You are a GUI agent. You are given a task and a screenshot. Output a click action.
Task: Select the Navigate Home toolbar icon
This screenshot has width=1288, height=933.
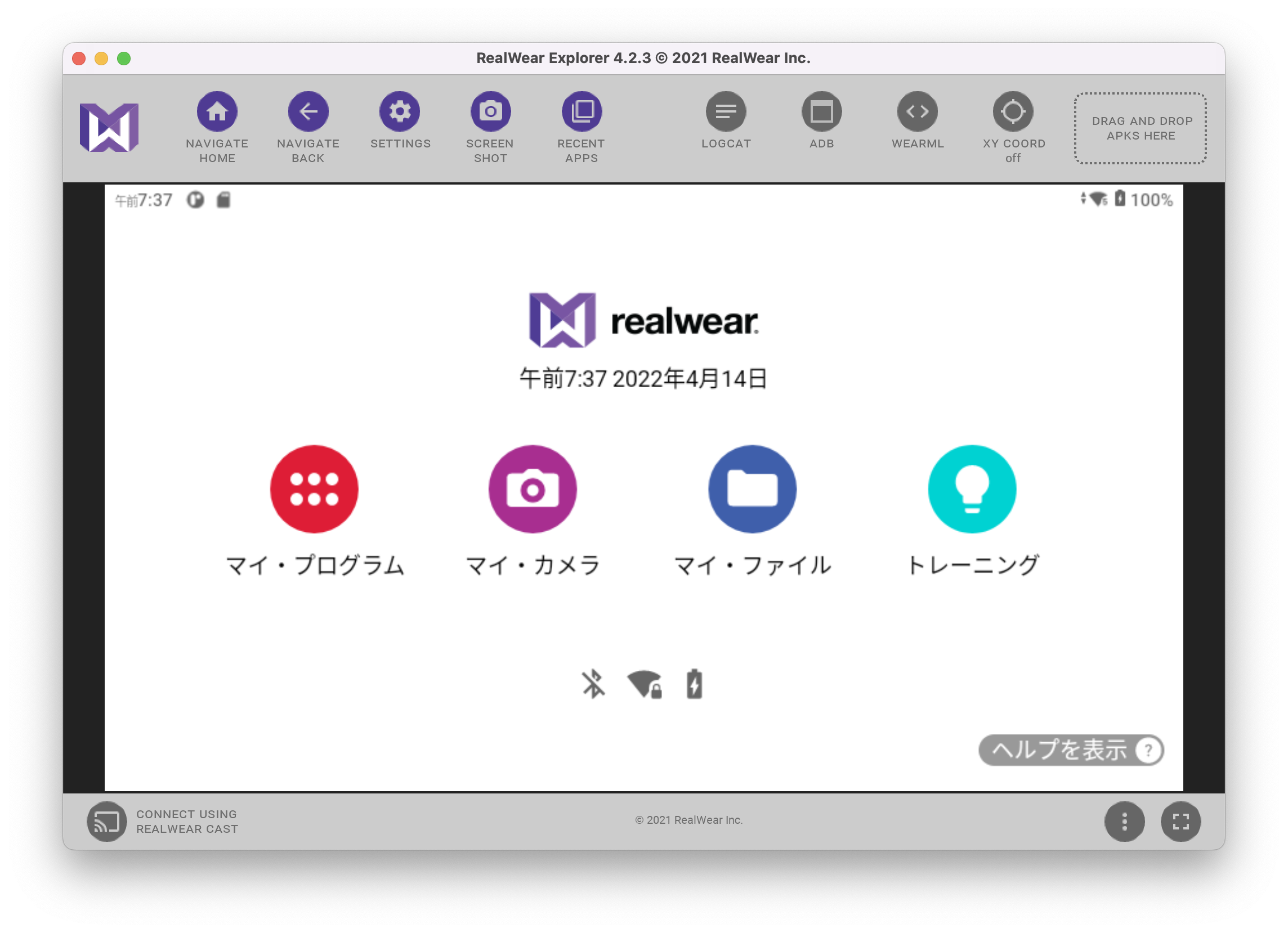(x=216, y=111)
